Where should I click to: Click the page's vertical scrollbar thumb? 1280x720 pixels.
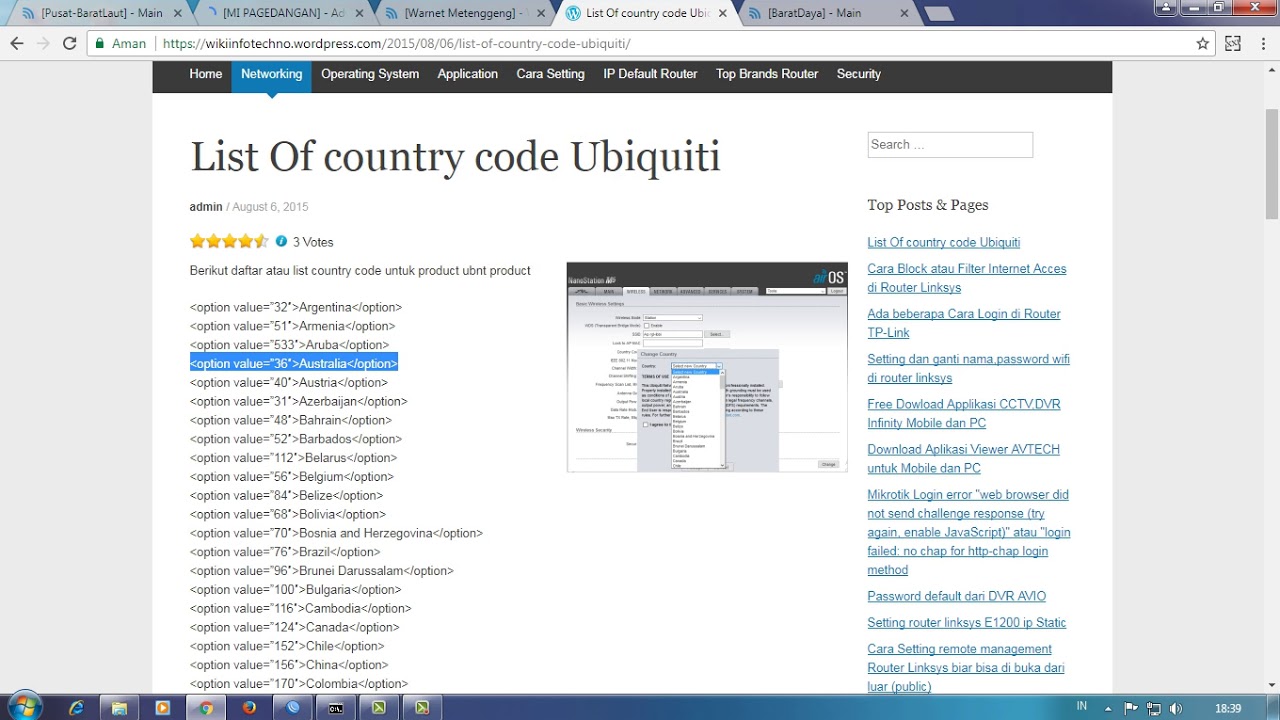1271,162
